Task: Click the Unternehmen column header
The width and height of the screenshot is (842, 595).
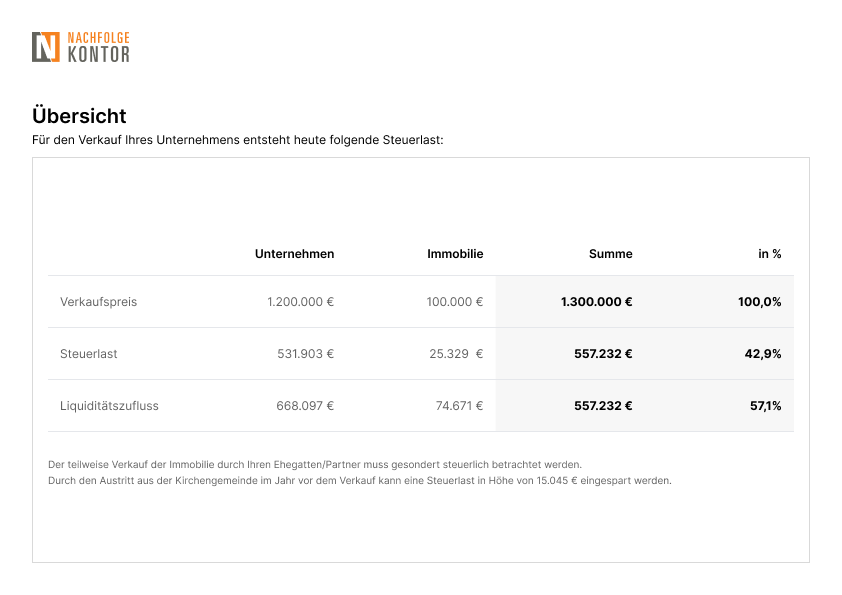Action: pos(294,254)
